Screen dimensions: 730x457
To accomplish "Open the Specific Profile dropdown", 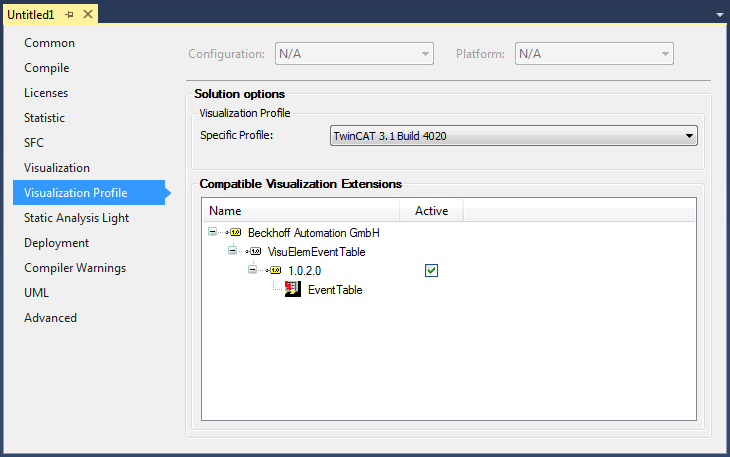I will coord(514,136).
